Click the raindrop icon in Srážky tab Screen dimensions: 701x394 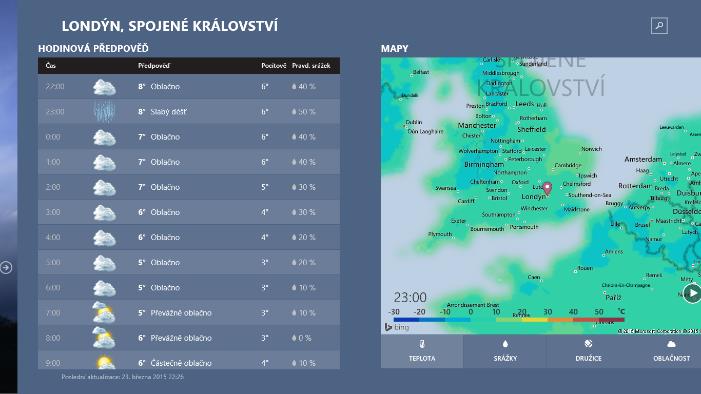tap(505, 344)
